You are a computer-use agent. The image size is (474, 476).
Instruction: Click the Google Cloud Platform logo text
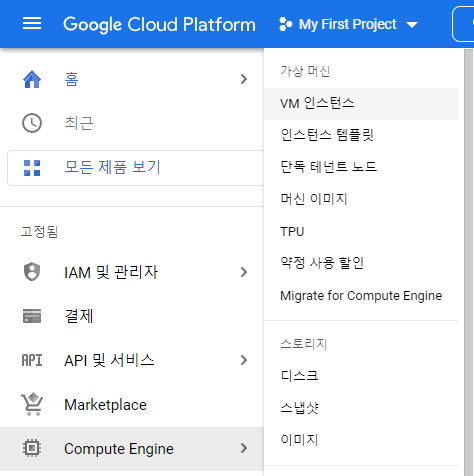pyautogui.click(x=159, y=24)
